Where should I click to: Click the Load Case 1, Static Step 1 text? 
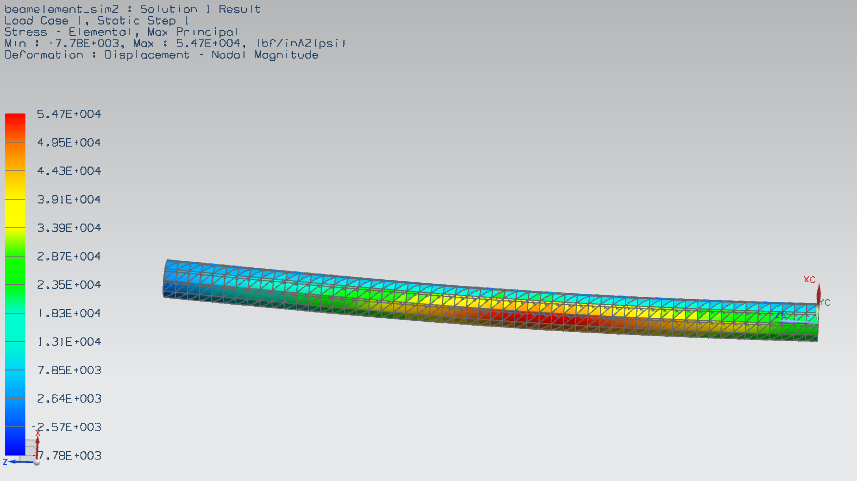pyautogui.click(x=97, y=20)
